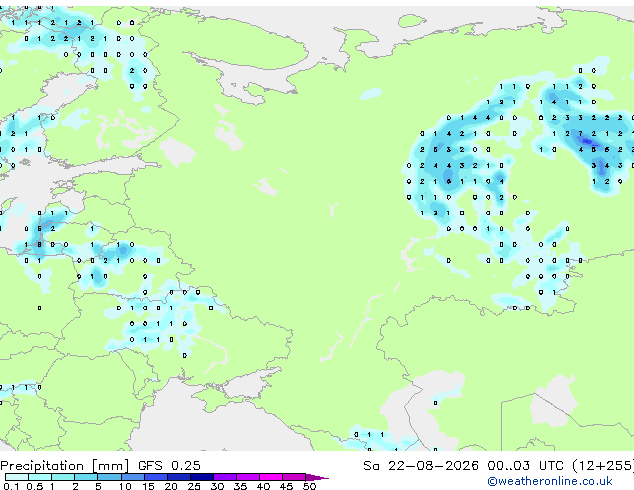Select the legend swatch between 30 and 35
Screen dimensions: 634x490
[x=225, y=477]
